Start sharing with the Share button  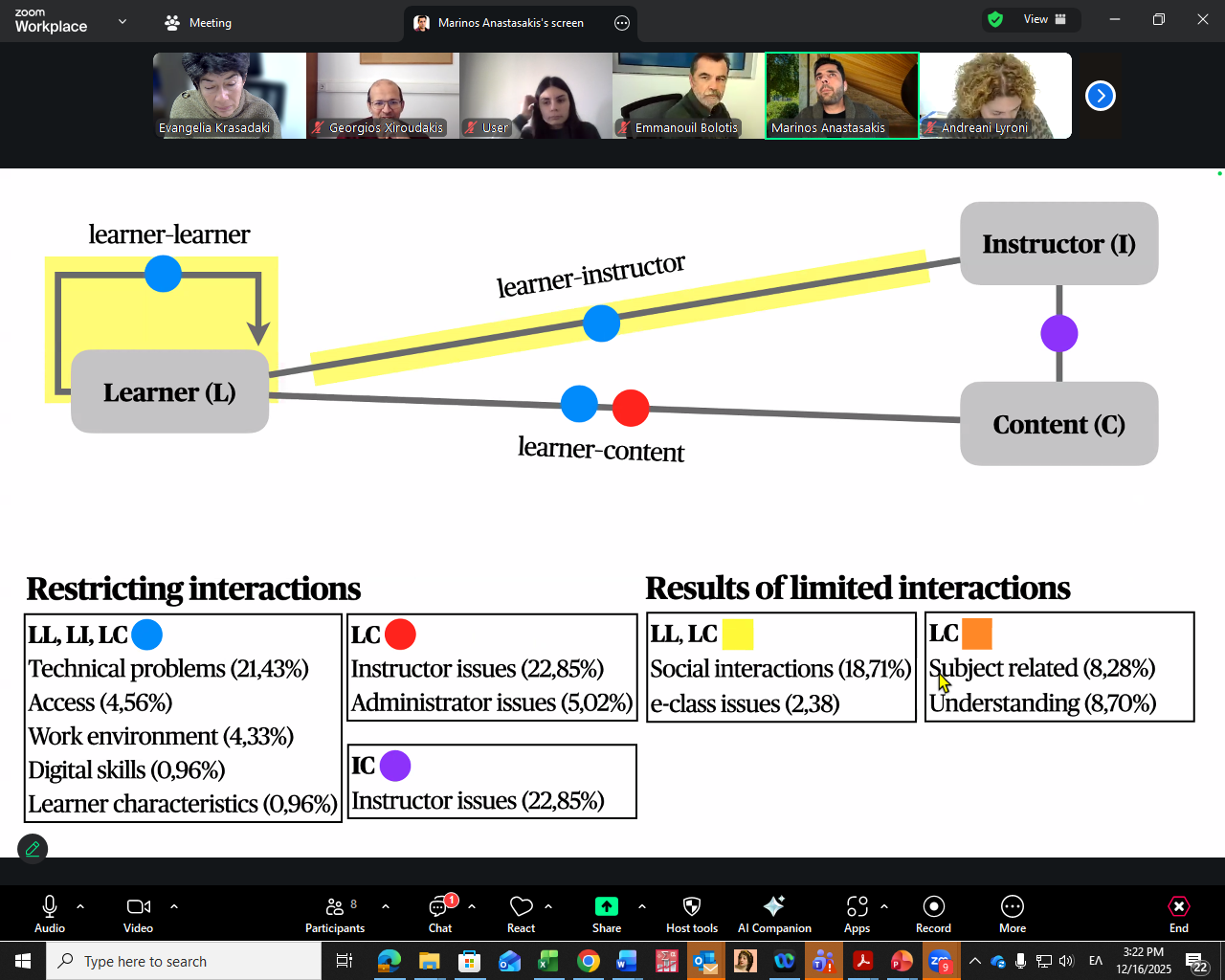[607, 915]
